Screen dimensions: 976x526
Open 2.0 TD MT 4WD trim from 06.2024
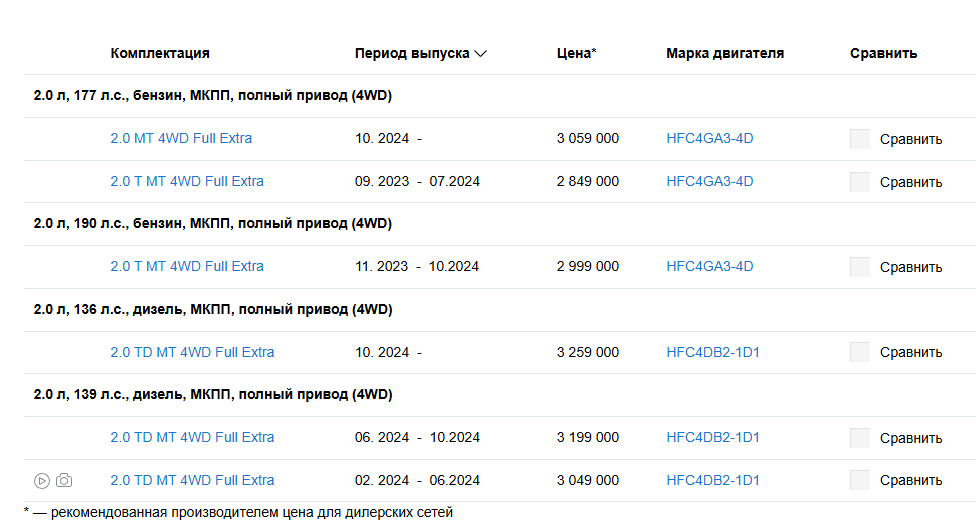click(x=192, y=438)
